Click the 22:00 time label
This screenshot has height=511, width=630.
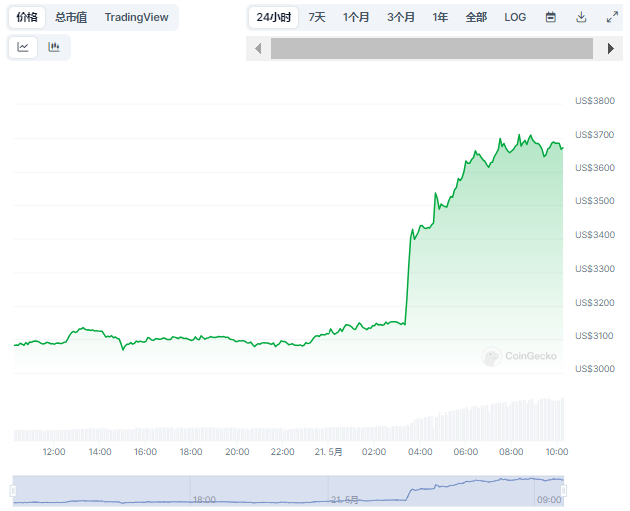point(282,452)
